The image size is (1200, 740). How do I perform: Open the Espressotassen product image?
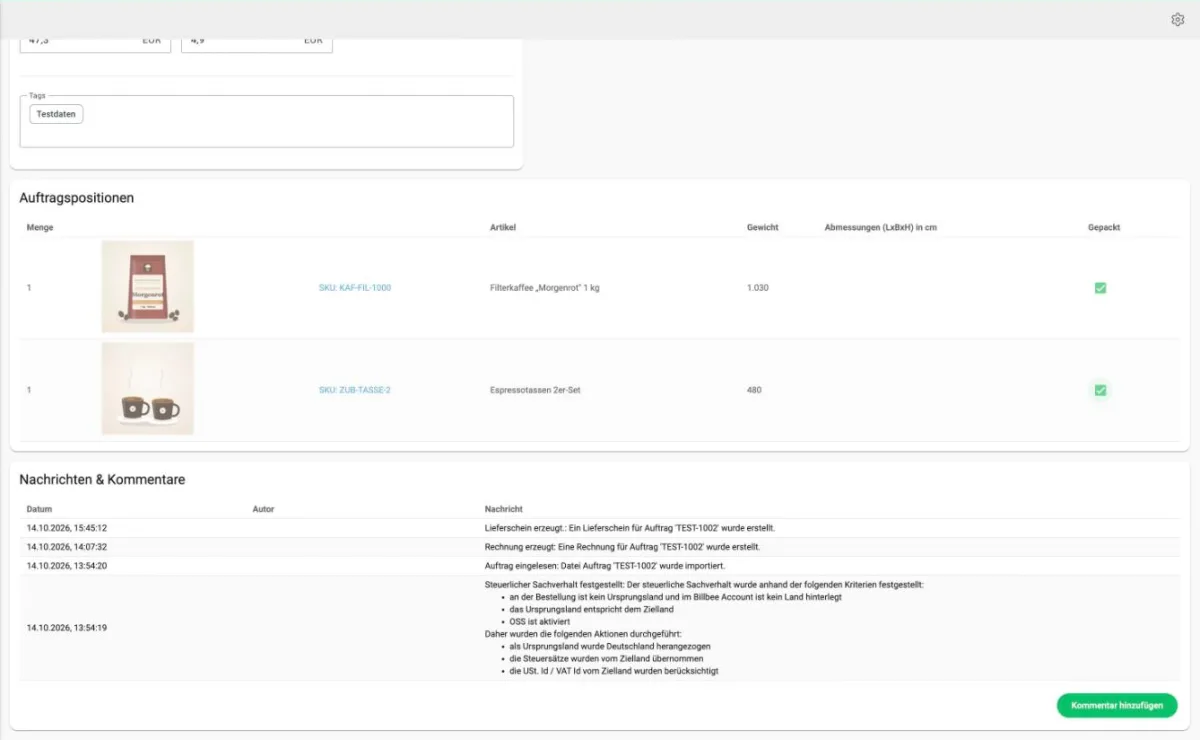click(148, 389)
